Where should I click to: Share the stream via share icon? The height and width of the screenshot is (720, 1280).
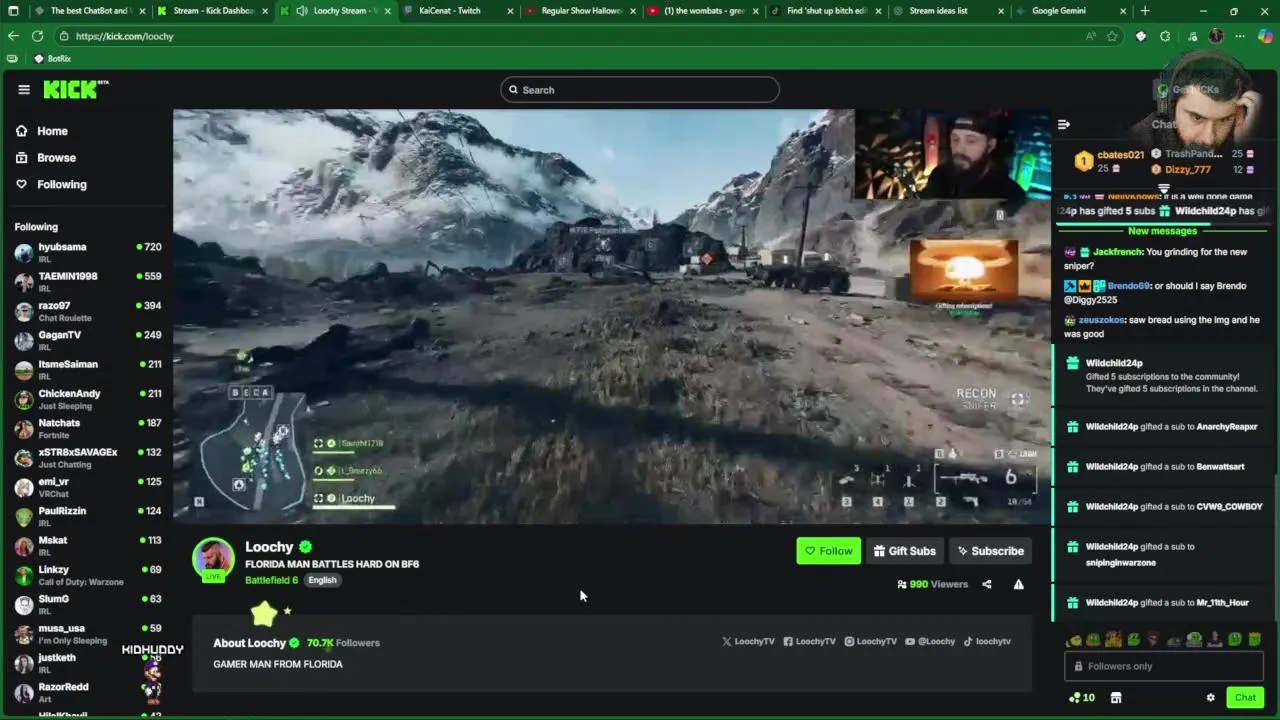click(986, 584)
